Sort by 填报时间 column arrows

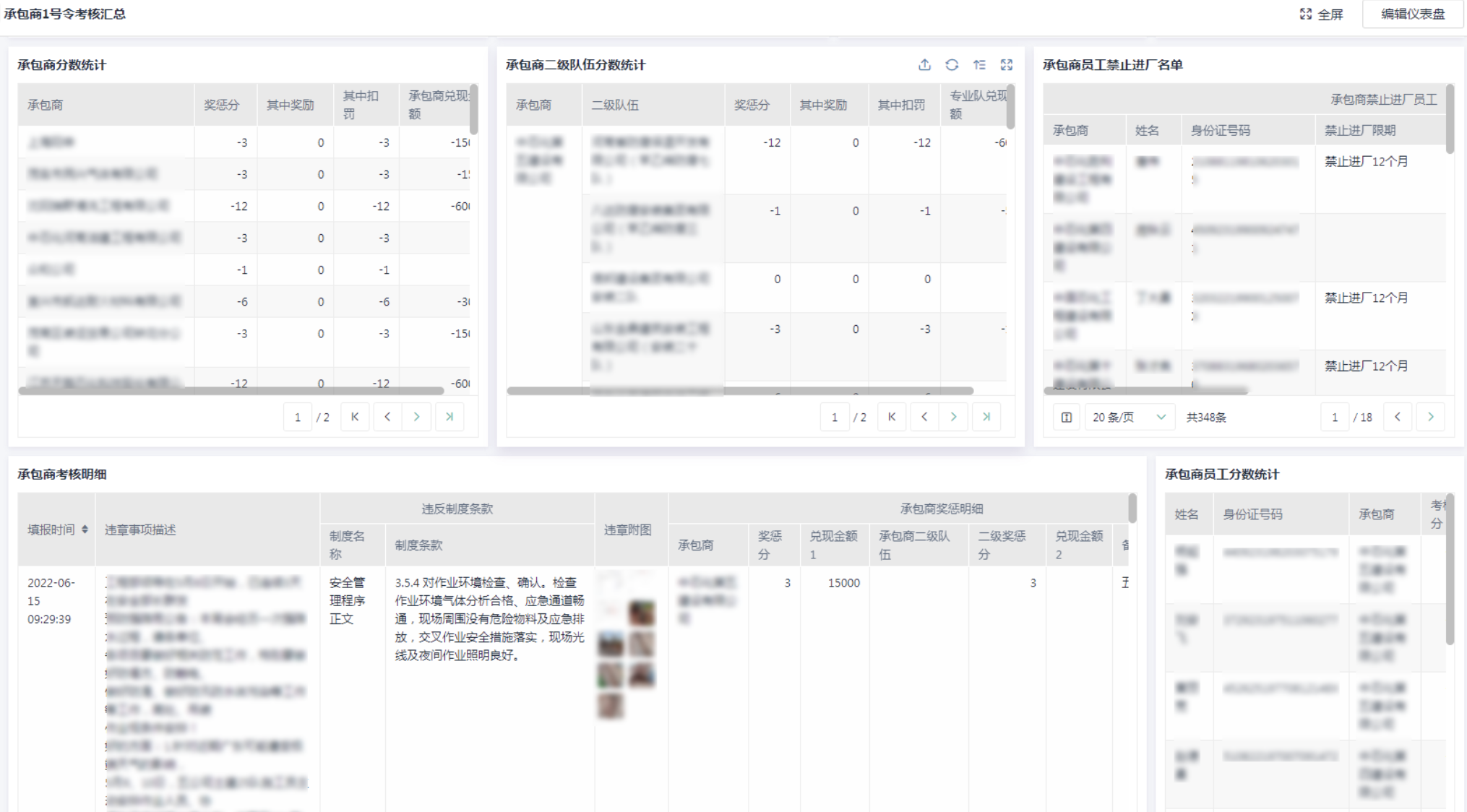click(x=85, y=530)
